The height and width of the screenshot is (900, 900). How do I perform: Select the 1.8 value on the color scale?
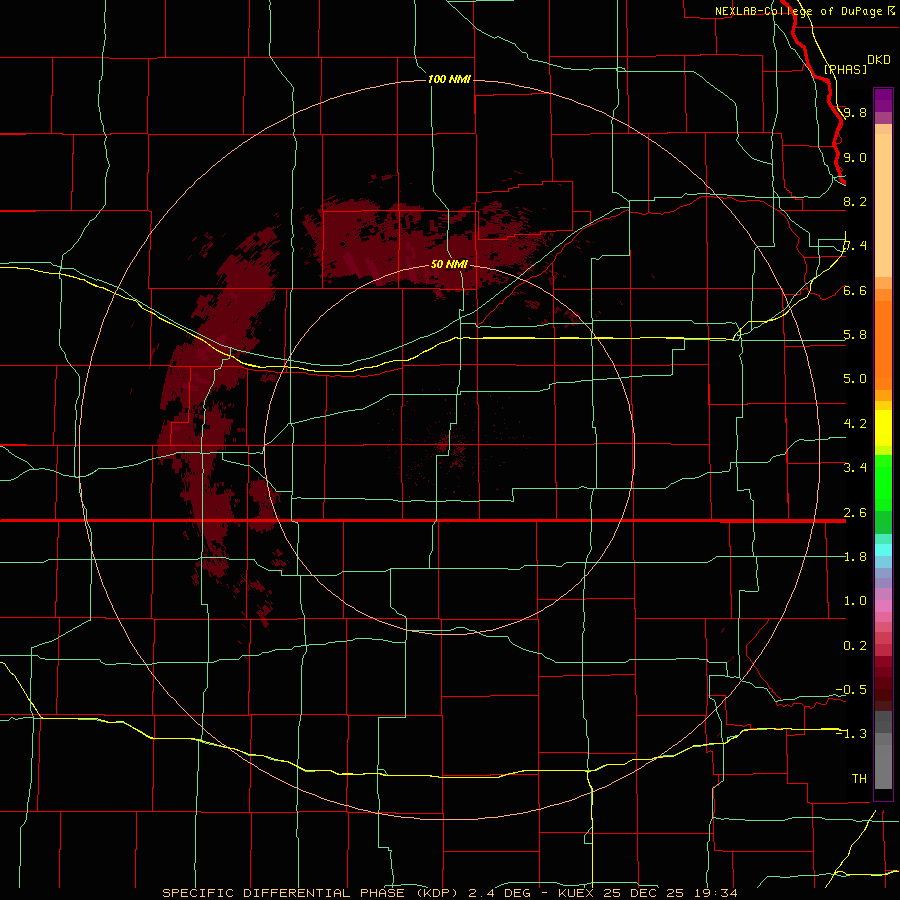click(855, 557)
